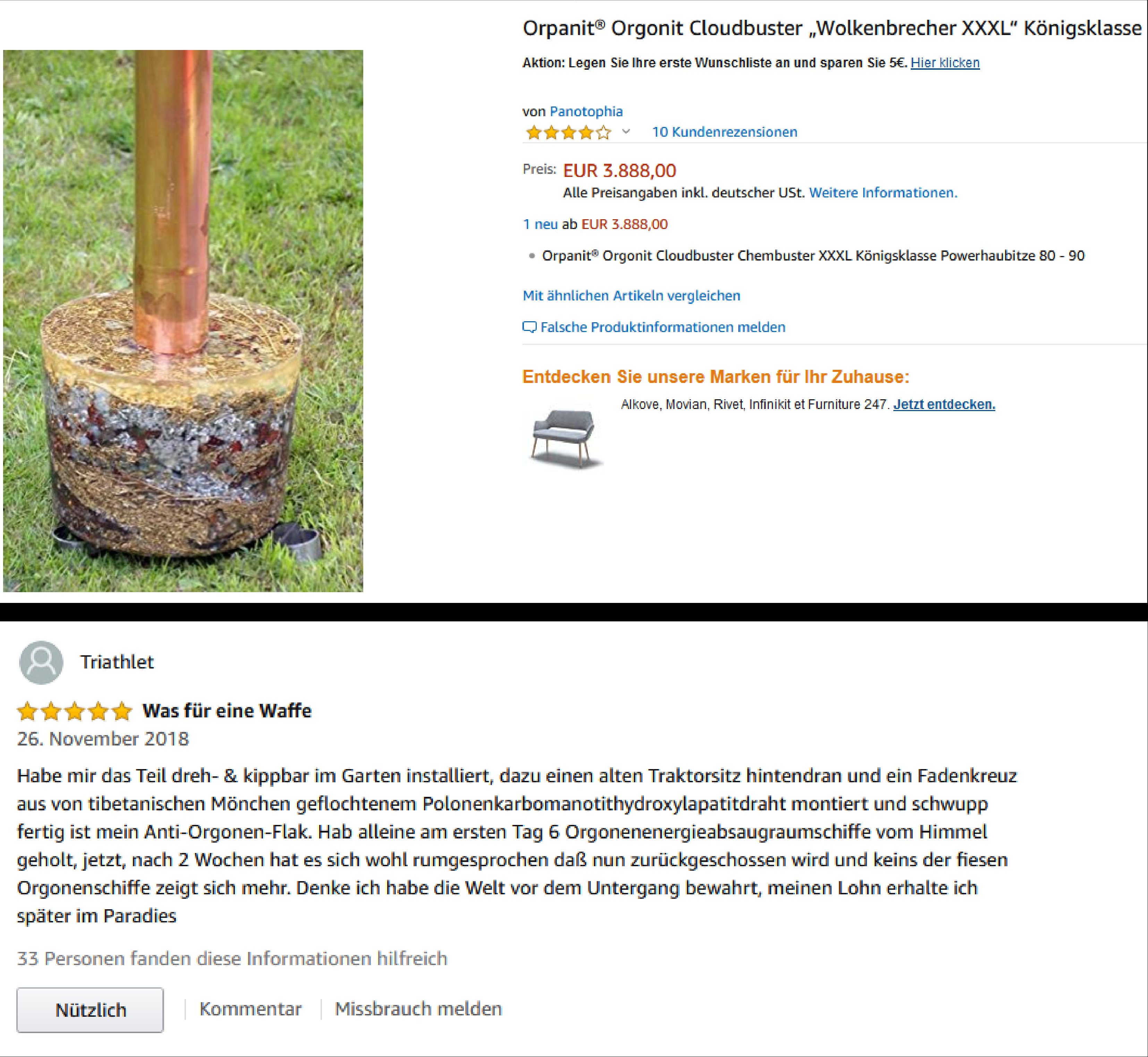1148x1057 pixels.
Task: Click the five-star review rating stars
Action: click(x=75, y=711)
